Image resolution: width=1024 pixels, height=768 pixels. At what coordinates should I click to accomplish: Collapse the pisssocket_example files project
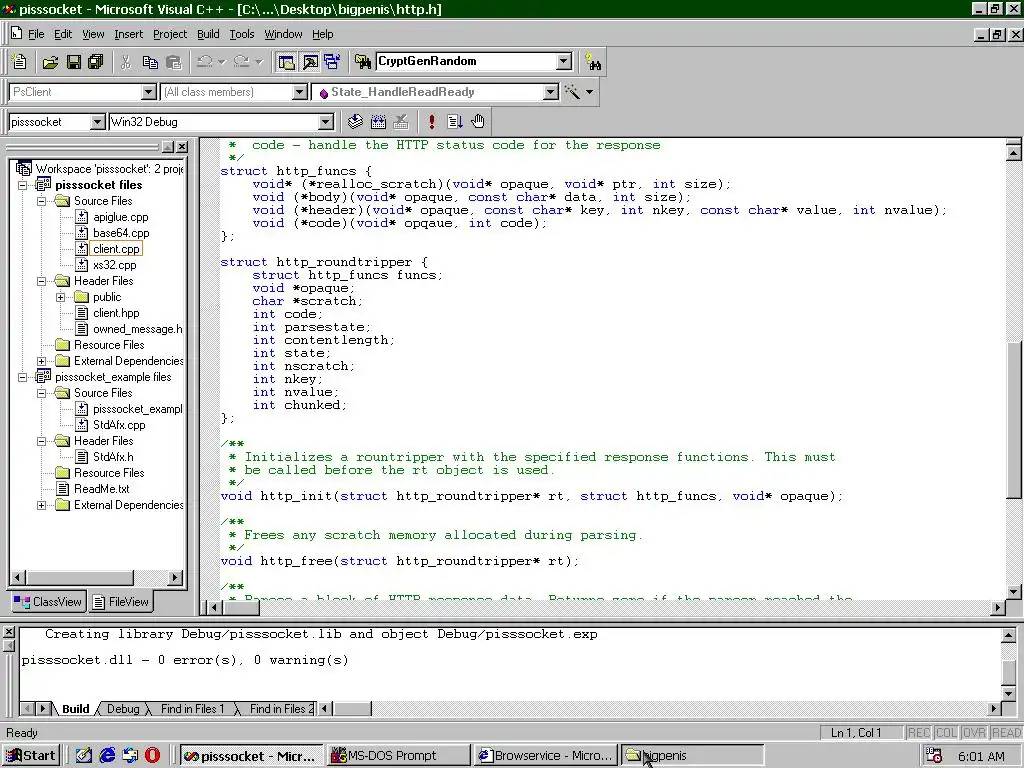pos(23,377)
